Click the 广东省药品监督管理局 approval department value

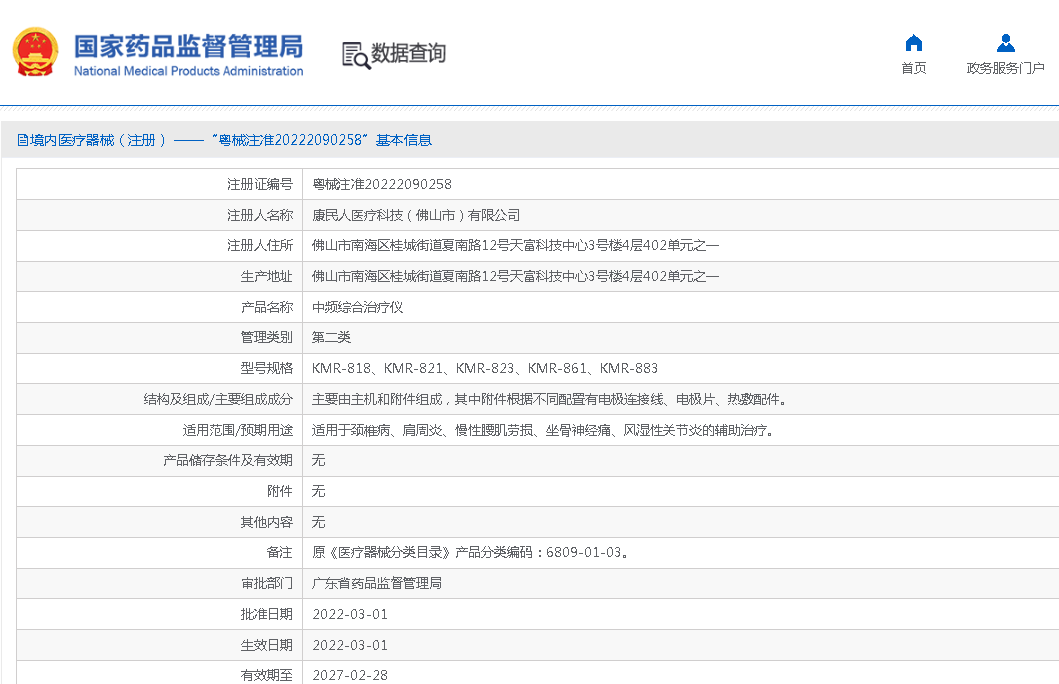(377, 583)
